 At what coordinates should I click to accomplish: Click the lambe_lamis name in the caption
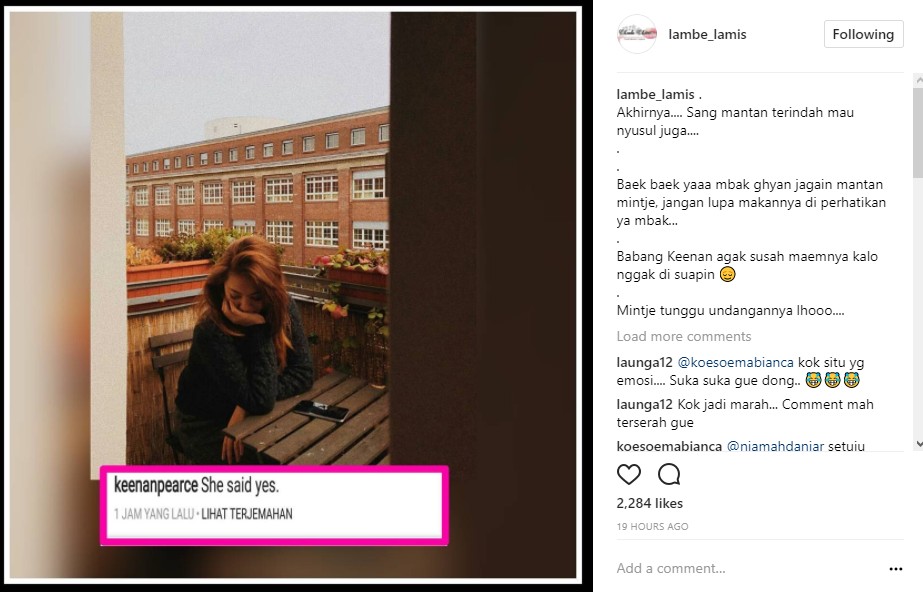pyautogui.click(x=655, y=94)
